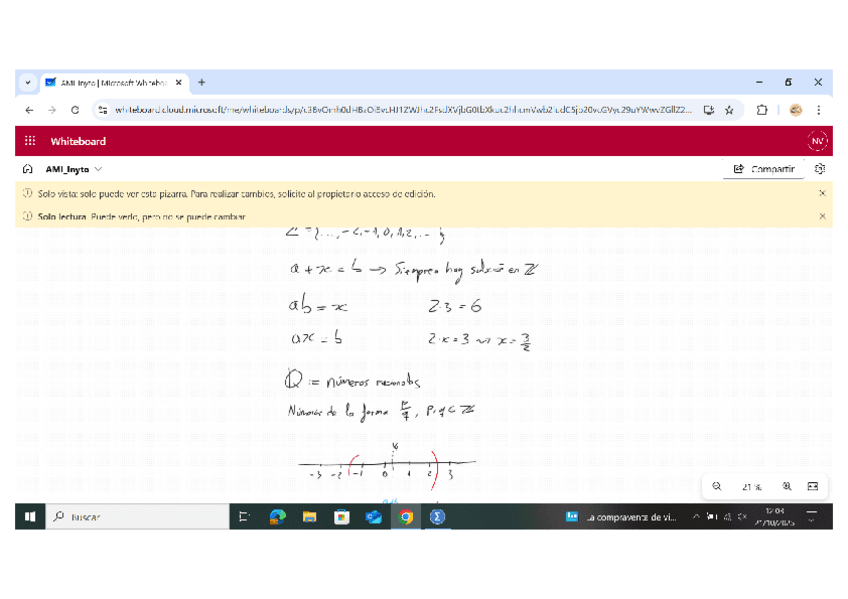Viewport: 848px width, 599px height.
Task: View site information icon in address bar
Action: click(x=102, y=110)
